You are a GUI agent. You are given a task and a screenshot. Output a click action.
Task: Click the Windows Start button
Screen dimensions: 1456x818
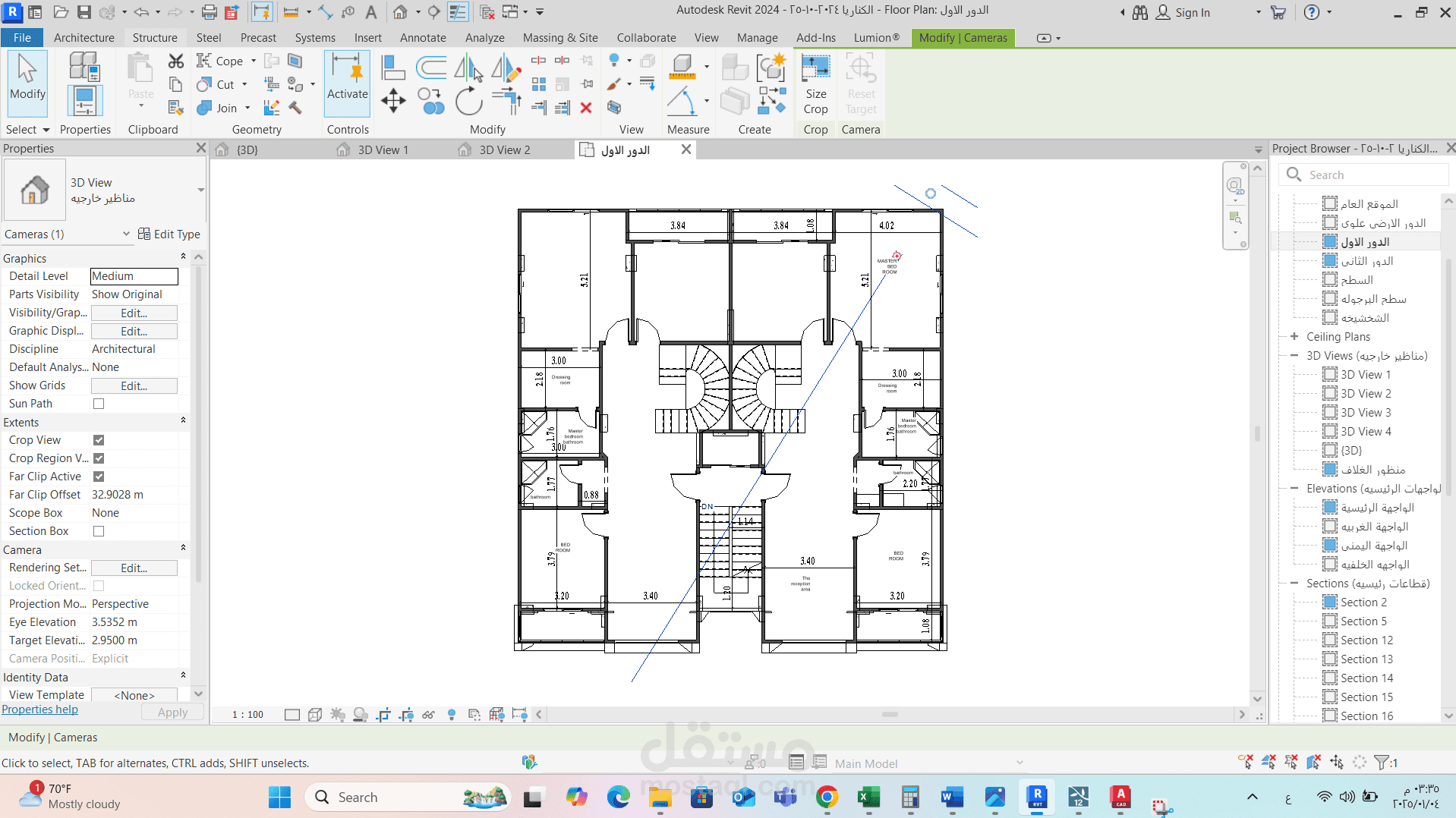click(279, 797)
